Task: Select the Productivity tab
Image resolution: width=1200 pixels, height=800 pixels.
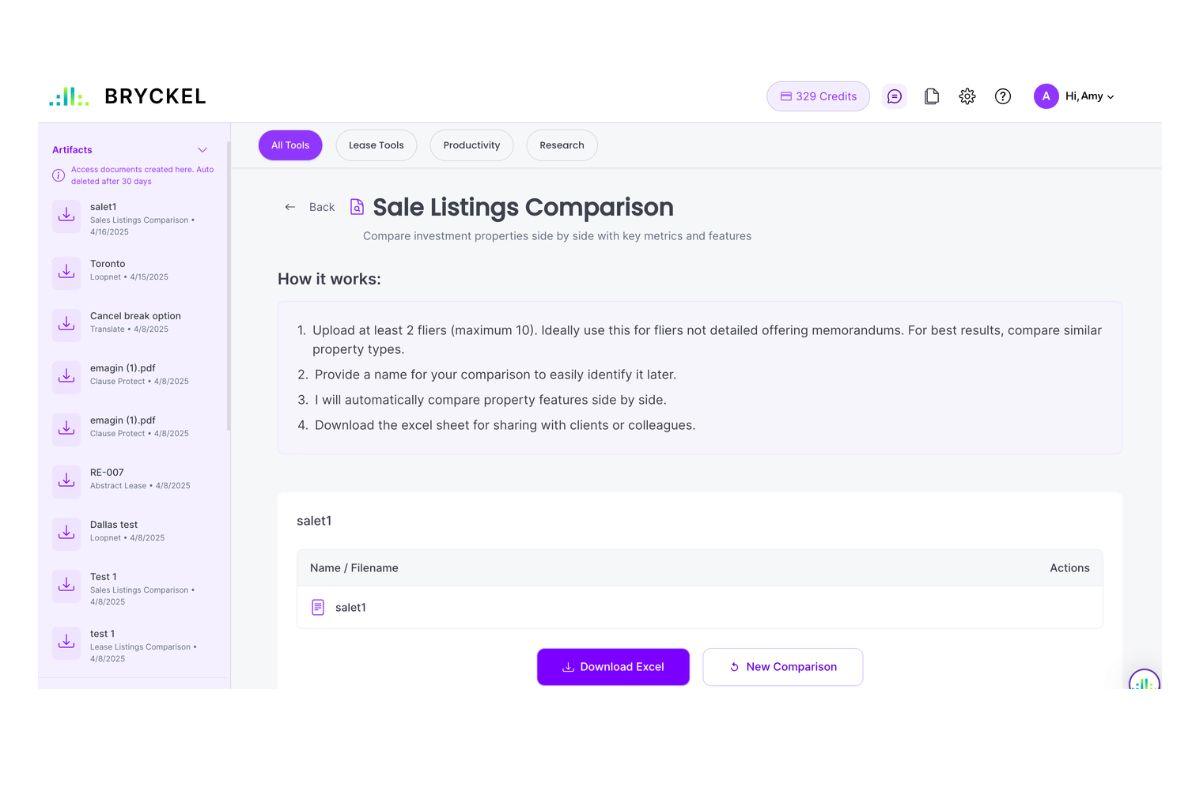Action: tap(471, 145)
